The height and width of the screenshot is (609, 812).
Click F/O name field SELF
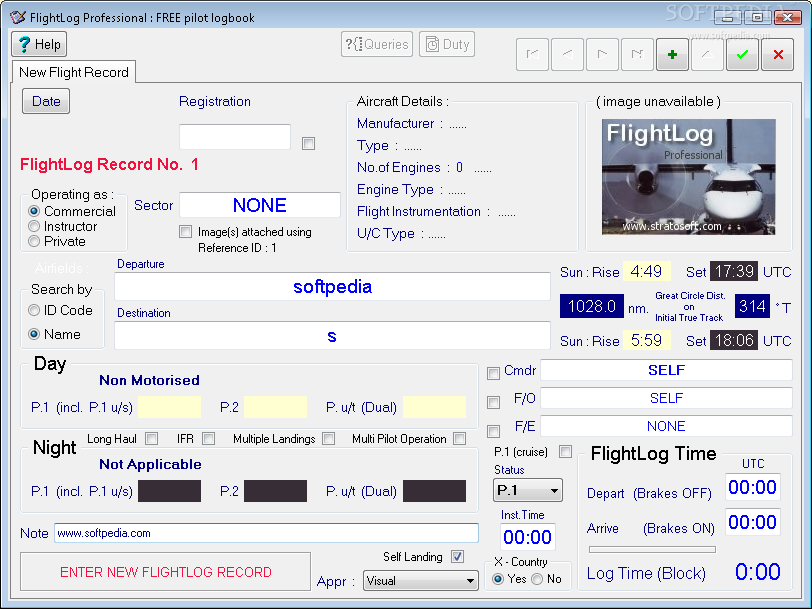click(x=666, y=398)
